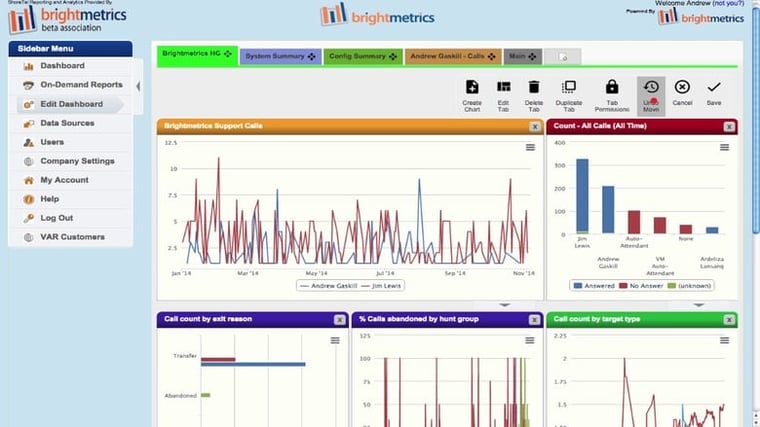Click the blank new tab button

562,57
